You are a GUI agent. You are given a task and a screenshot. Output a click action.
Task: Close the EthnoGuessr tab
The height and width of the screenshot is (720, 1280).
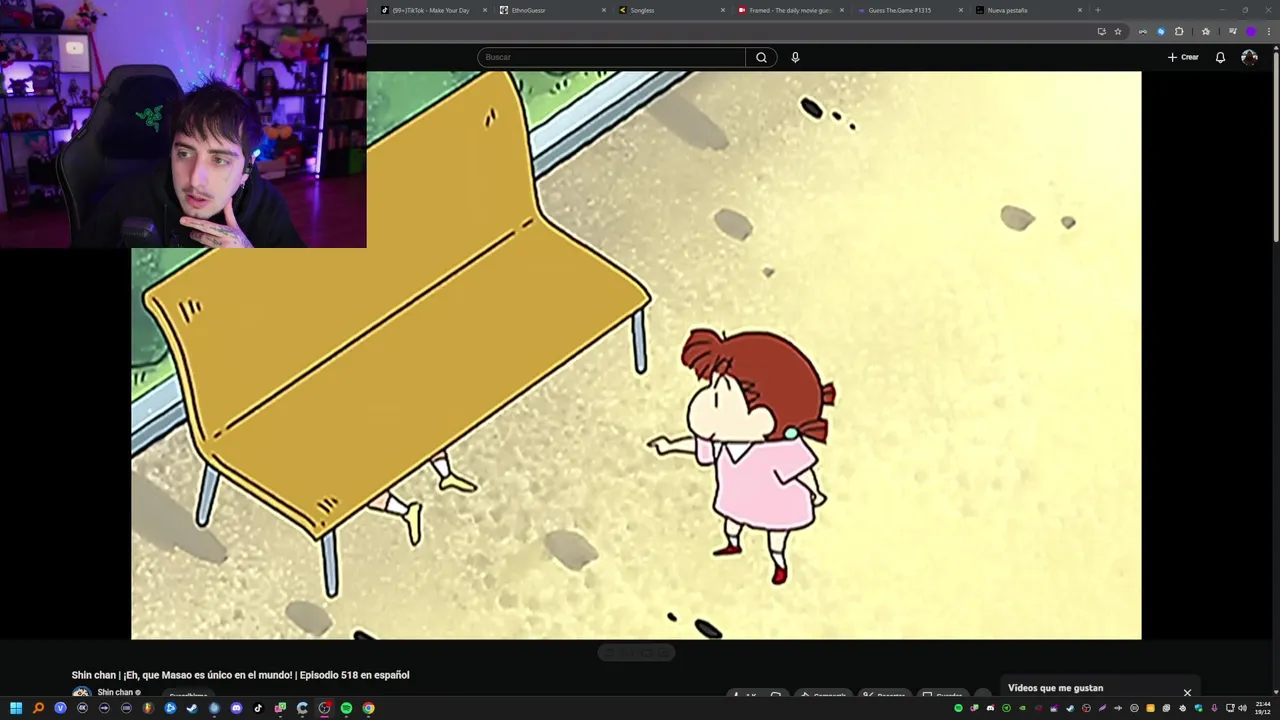[x=604, y=10]
